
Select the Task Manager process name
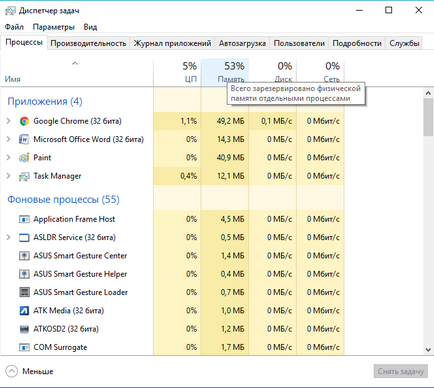click(x=57, y=176)
